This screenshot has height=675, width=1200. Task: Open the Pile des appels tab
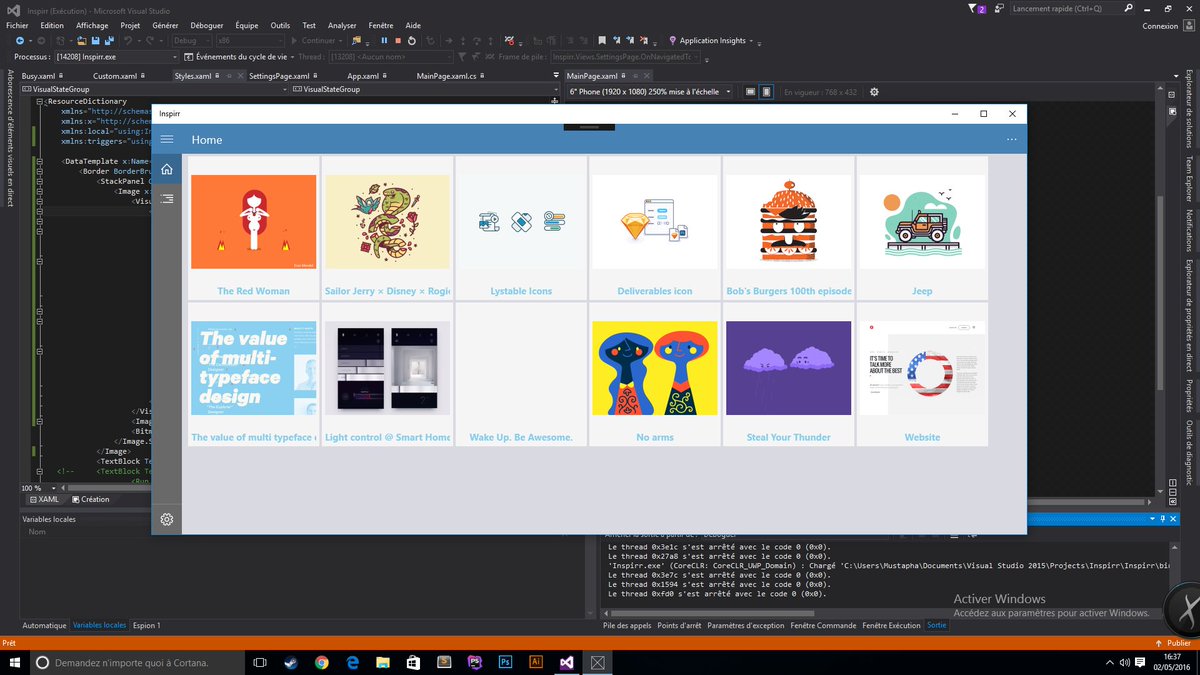pos(627,625)
